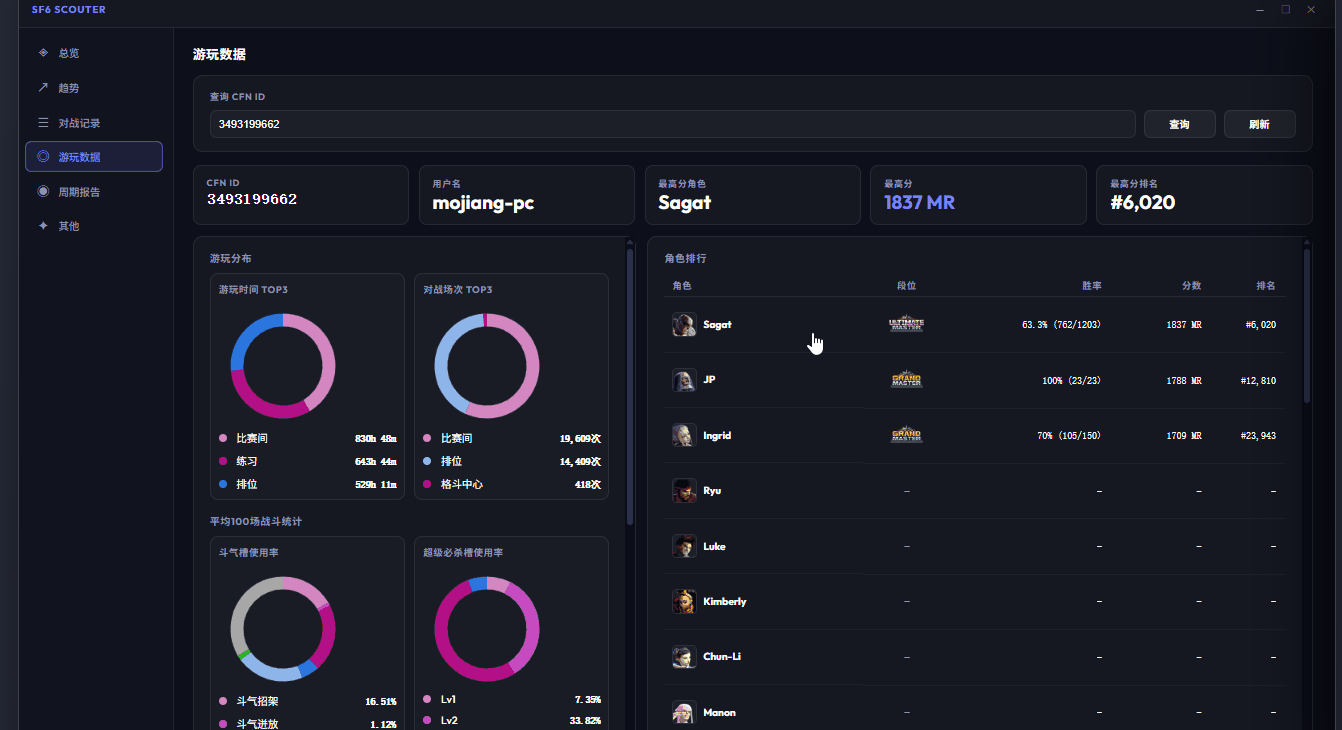Click Sagat's character avatar
Screen dimensions: 1342x730
point(684,325)
